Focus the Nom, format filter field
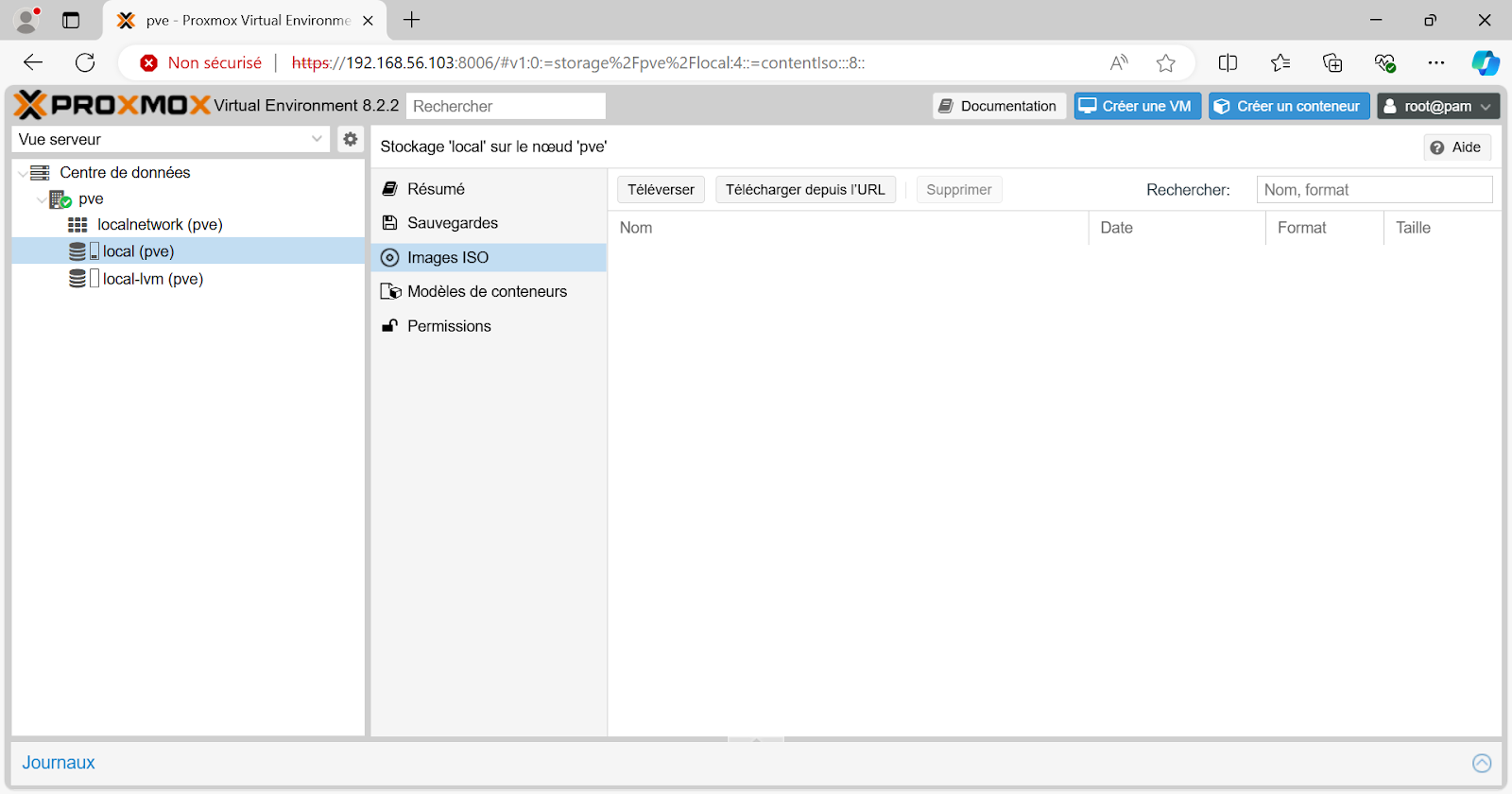This screenshot has width=1512, height=794. click(1374, 189)
